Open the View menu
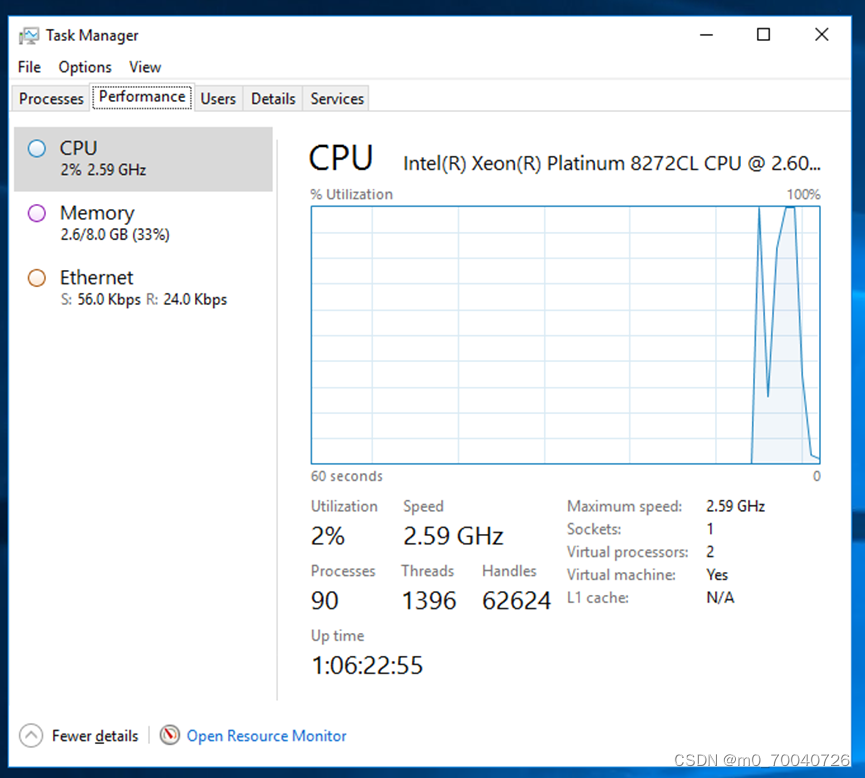This screenshot has width=865, height=778. [145, 67]
